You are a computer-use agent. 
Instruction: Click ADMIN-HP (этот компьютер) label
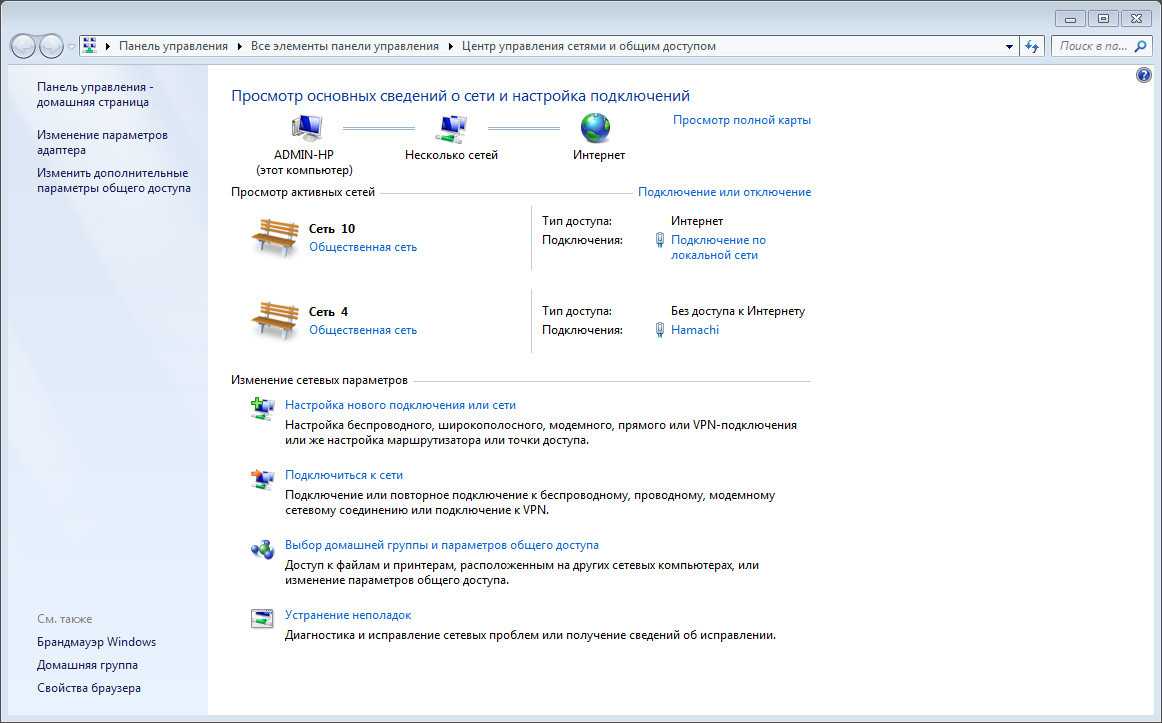[304, 162]
